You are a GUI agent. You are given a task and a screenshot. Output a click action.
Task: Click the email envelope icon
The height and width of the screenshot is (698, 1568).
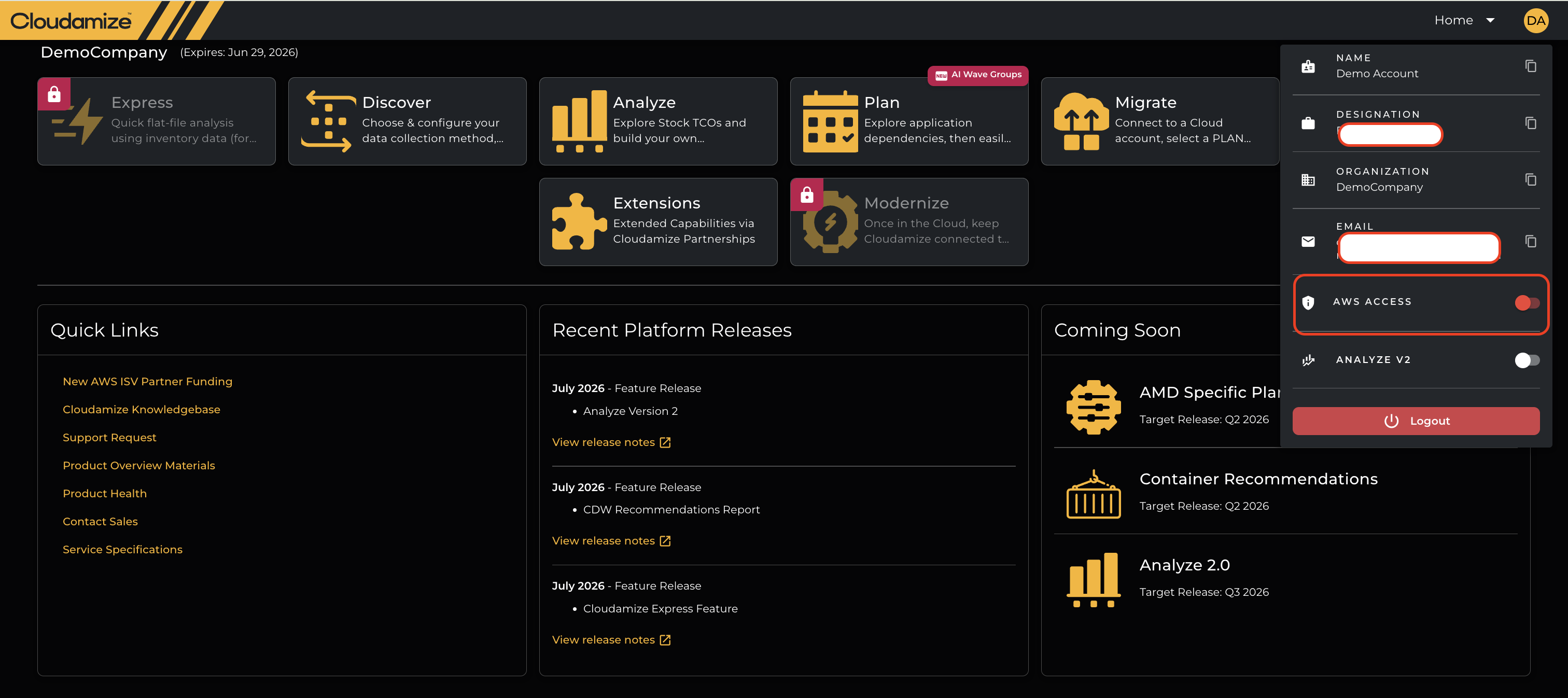1308,242
